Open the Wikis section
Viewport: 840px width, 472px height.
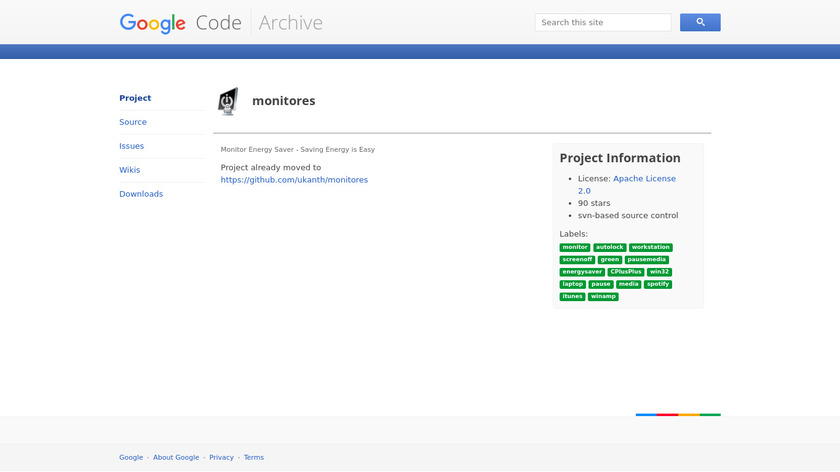[x=130, y=170]
